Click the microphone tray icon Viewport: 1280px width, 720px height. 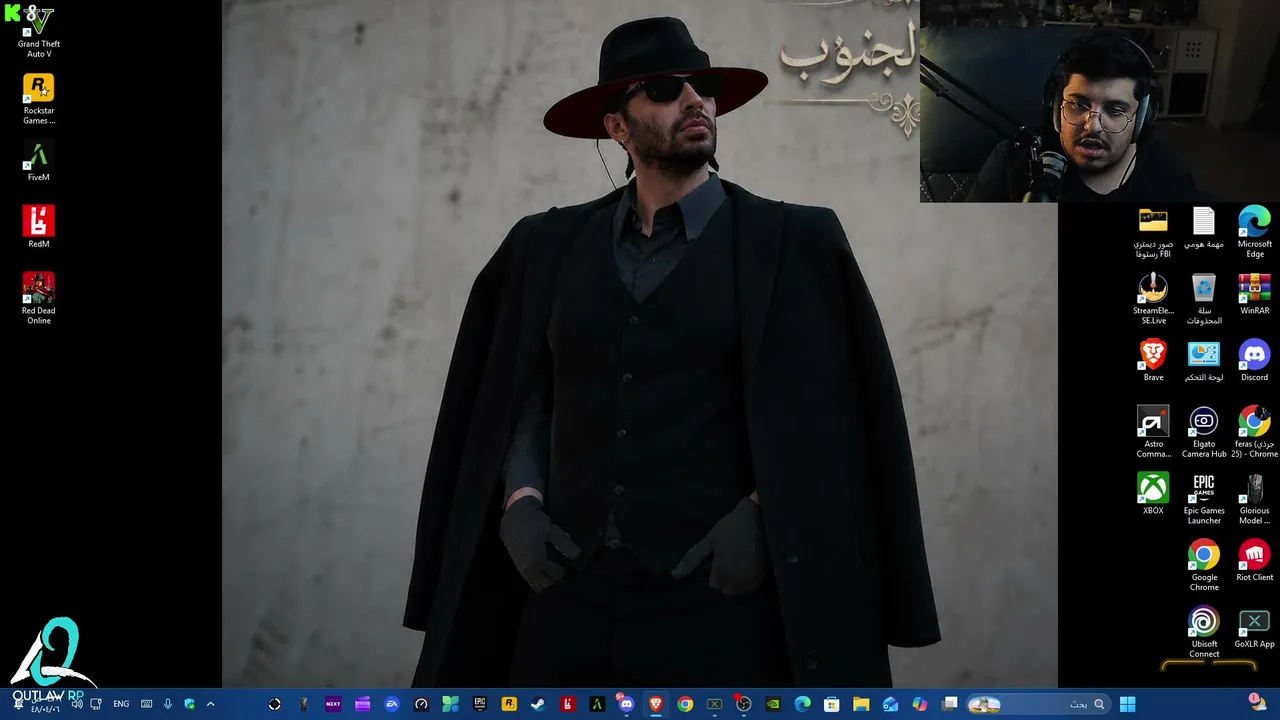(x=168, y=704)
